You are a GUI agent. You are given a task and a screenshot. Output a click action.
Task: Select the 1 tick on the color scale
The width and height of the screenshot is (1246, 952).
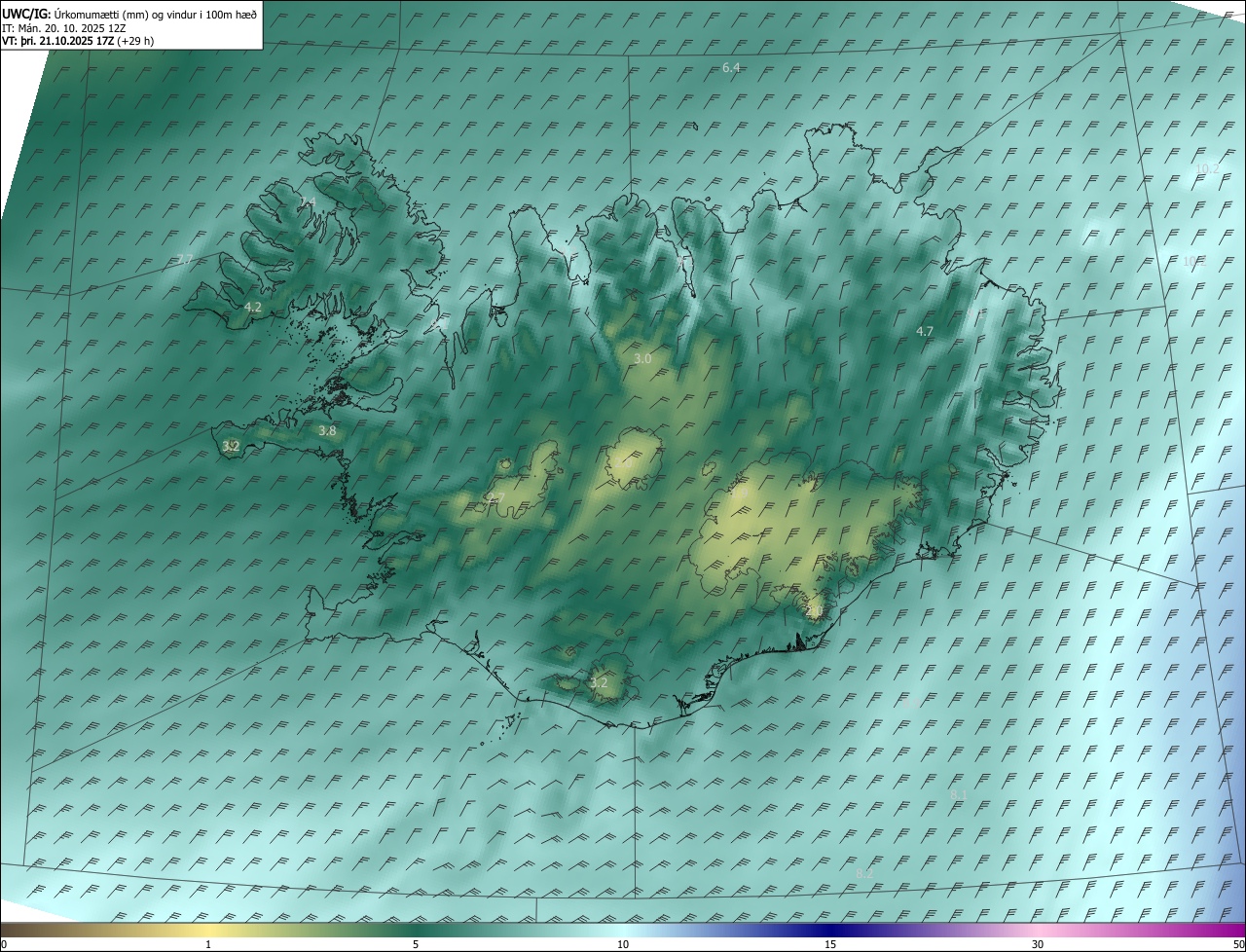click(209, 944)
